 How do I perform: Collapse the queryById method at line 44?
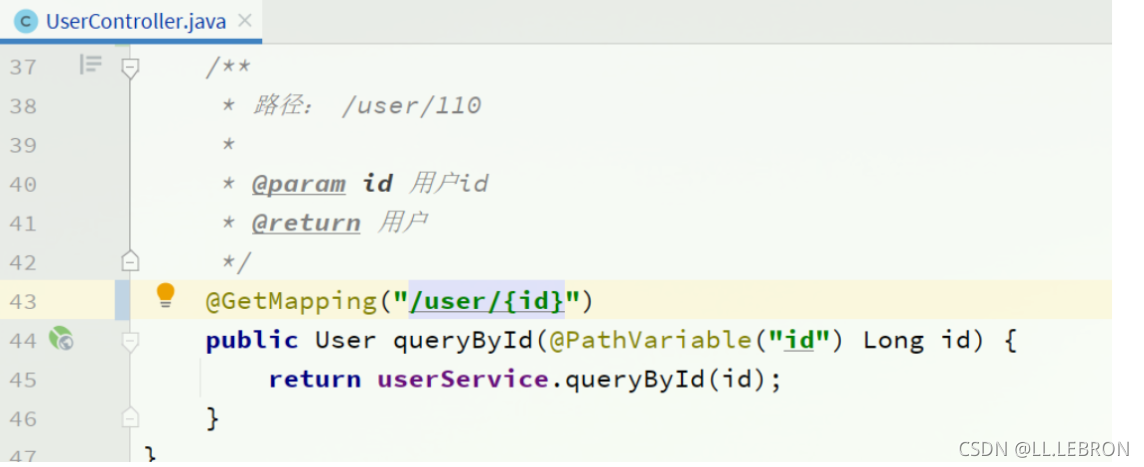tap(130, 341)
